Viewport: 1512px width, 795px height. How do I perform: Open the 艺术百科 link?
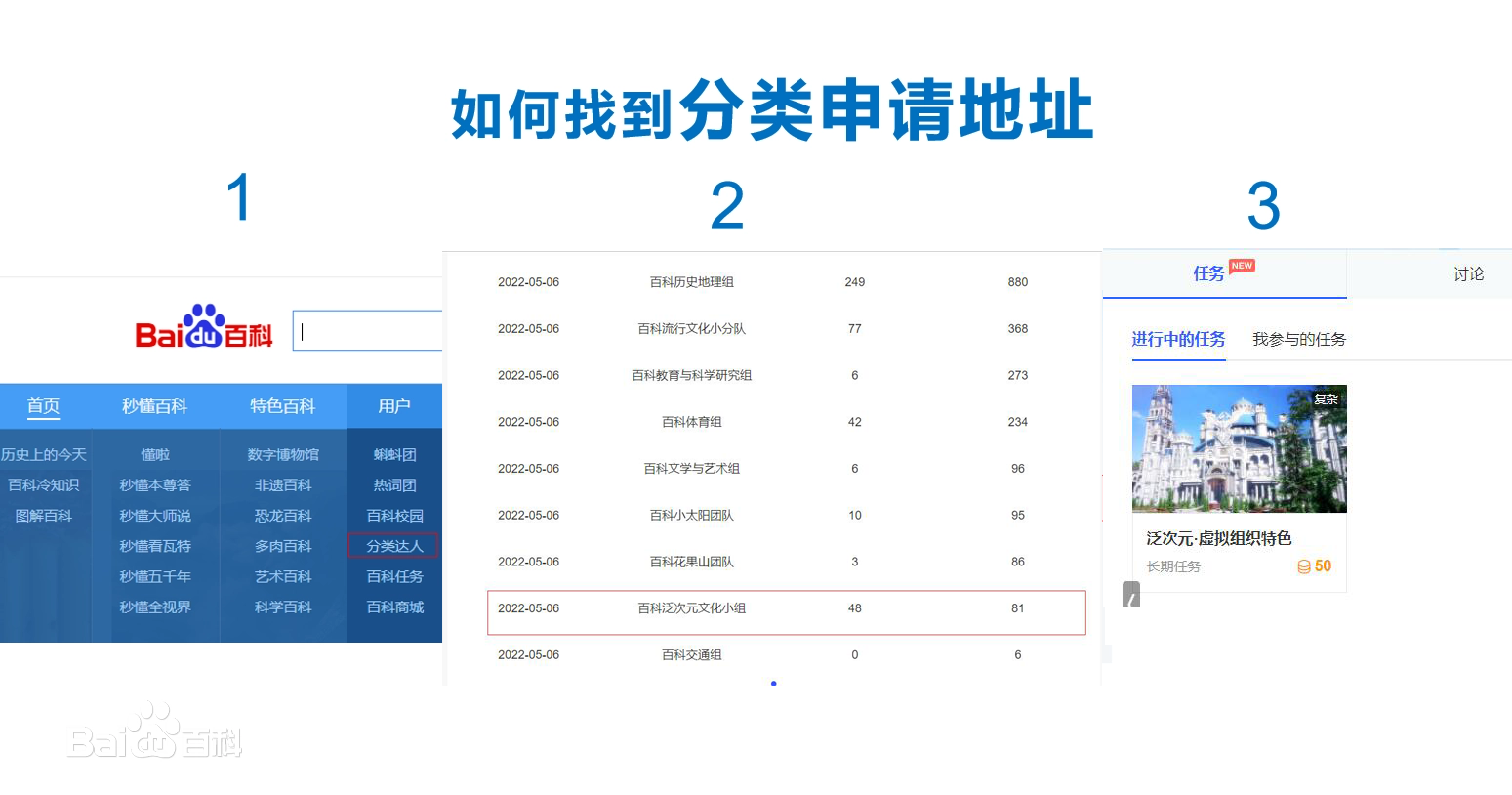283,576
